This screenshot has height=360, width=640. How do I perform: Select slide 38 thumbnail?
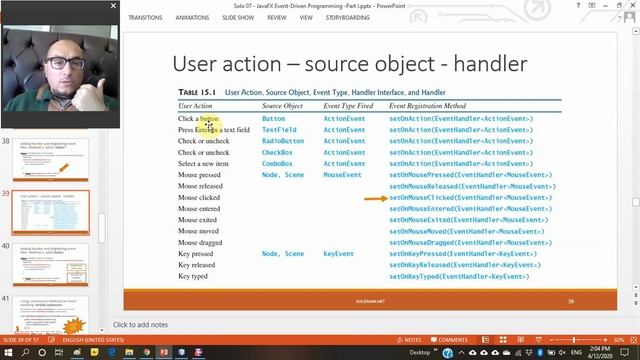[50, 160]
